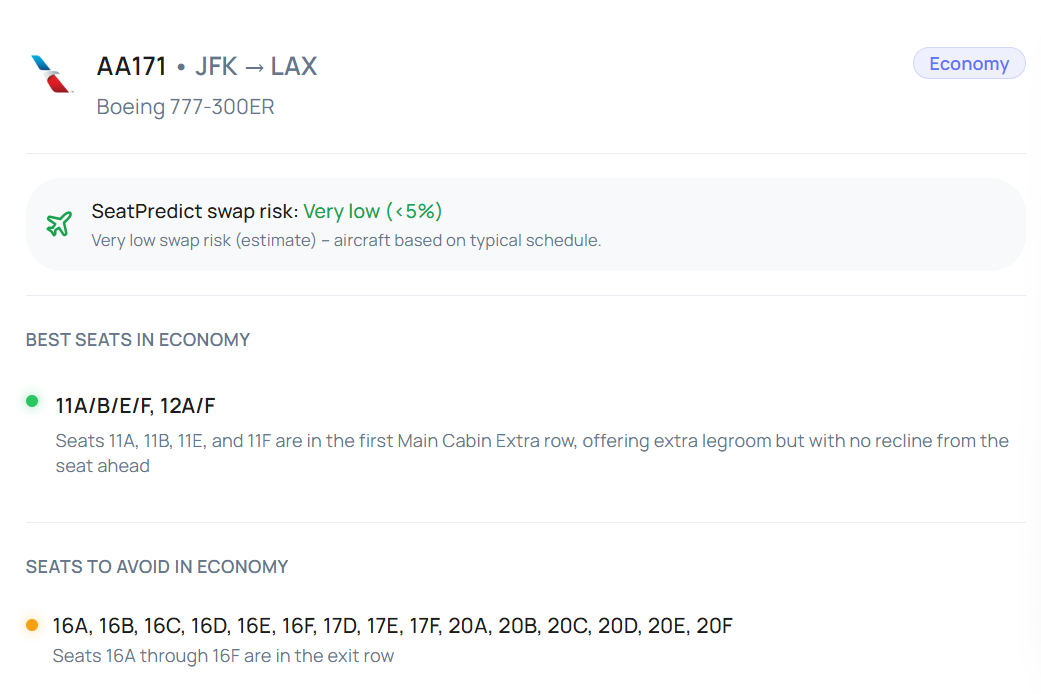Click the SeatPredict swap risk label
Screen dimensions: 1041x694
[x=194, y=211]
